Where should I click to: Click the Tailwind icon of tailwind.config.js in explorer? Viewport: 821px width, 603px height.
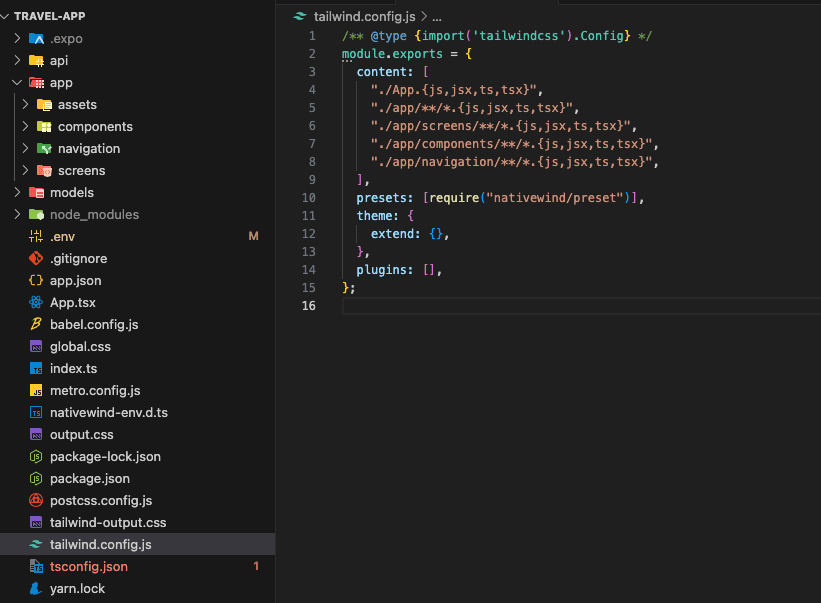coord(36,544)
